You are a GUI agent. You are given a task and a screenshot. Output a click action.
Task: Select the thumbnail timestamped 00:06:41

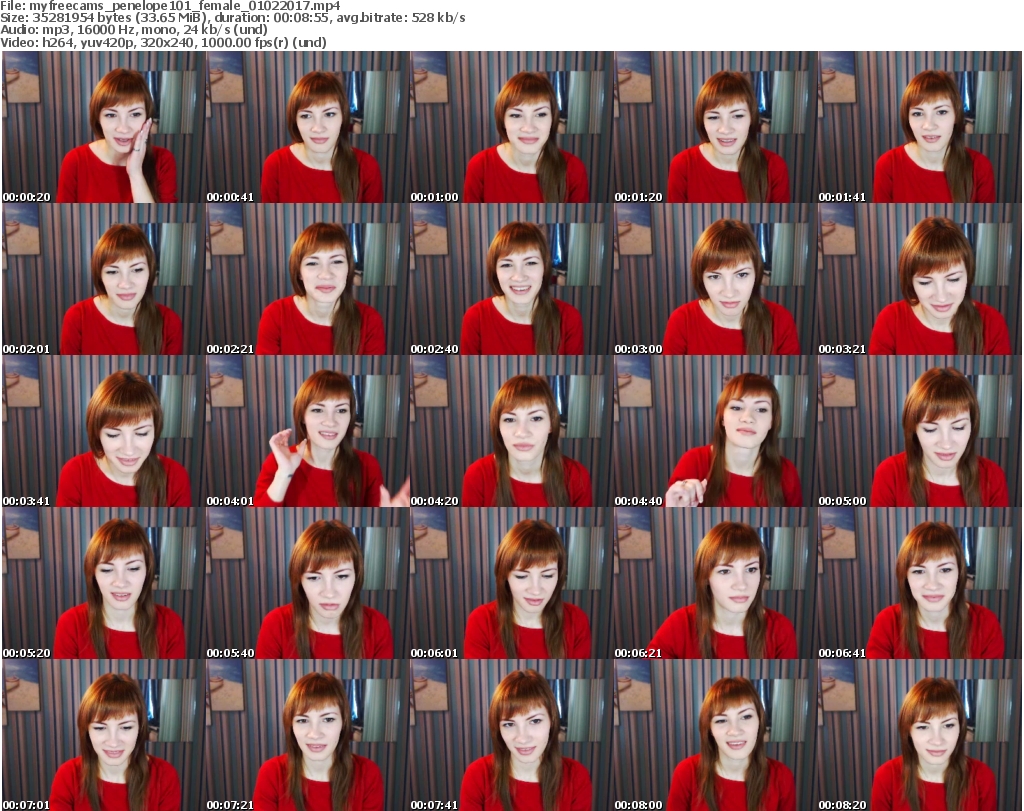[x=920, y=584]
